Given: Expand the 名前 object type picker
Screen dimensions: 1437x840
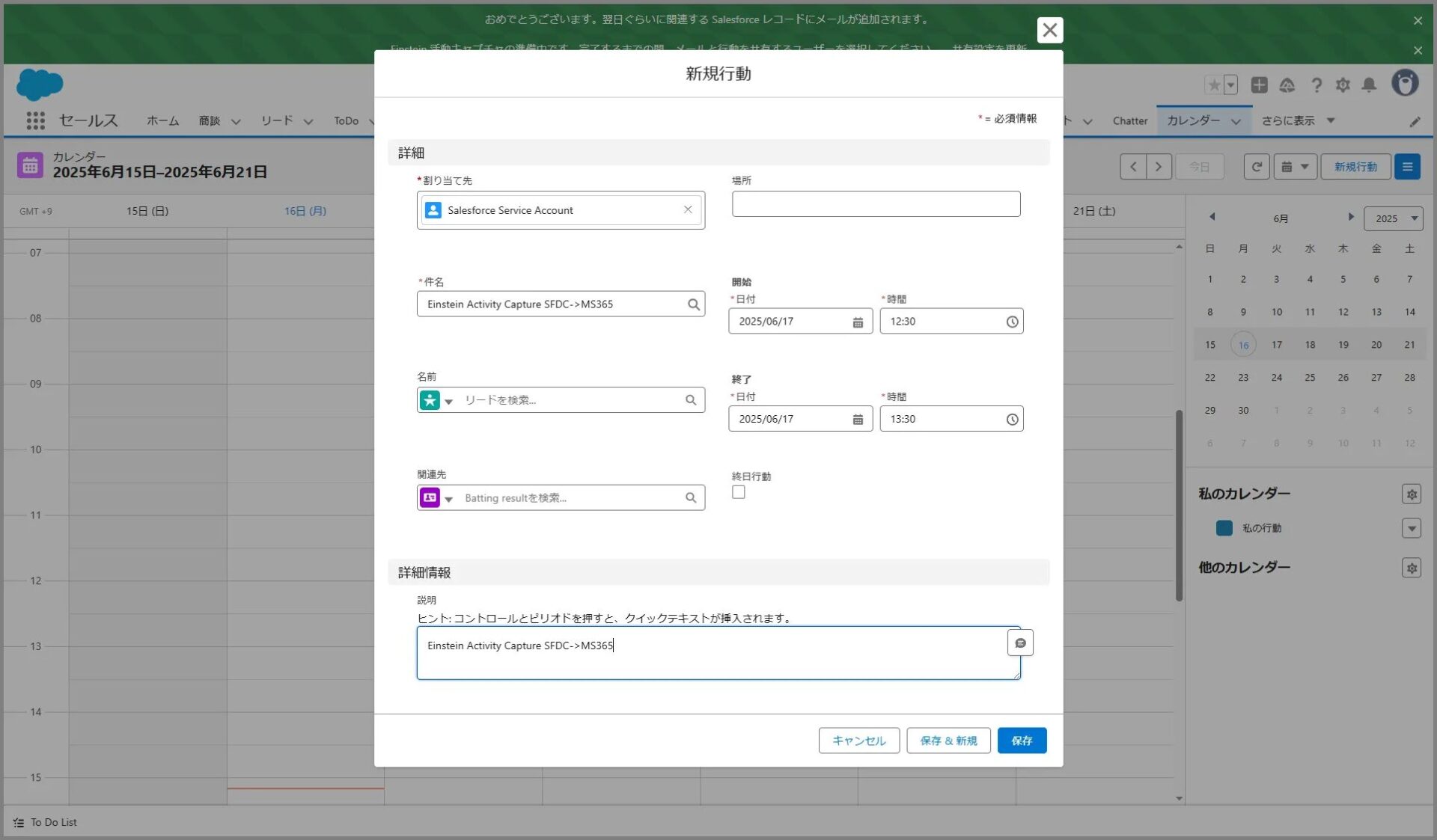Looking at the screenshot, I should (x=449, y=402).
